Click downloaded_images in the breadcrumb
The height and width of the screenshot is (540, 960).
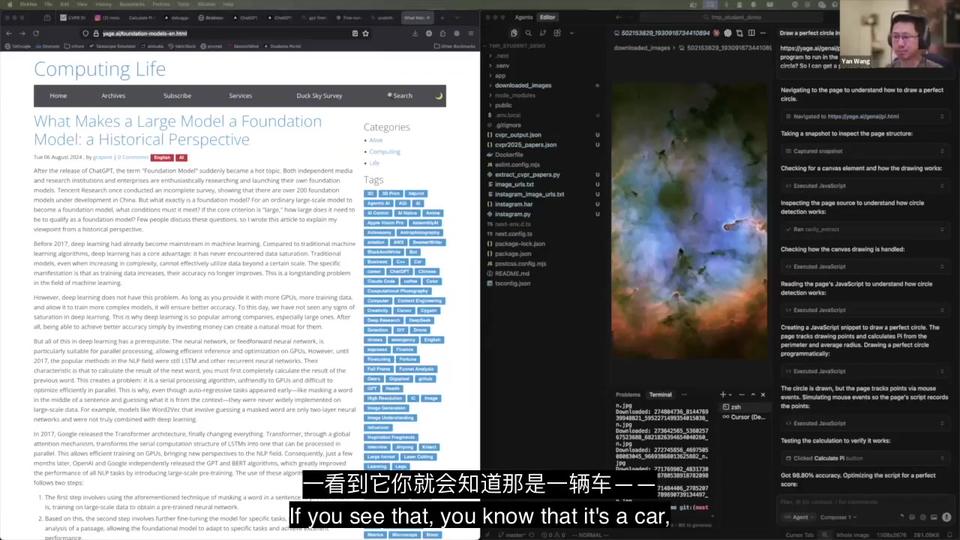[x=642, y=47]
